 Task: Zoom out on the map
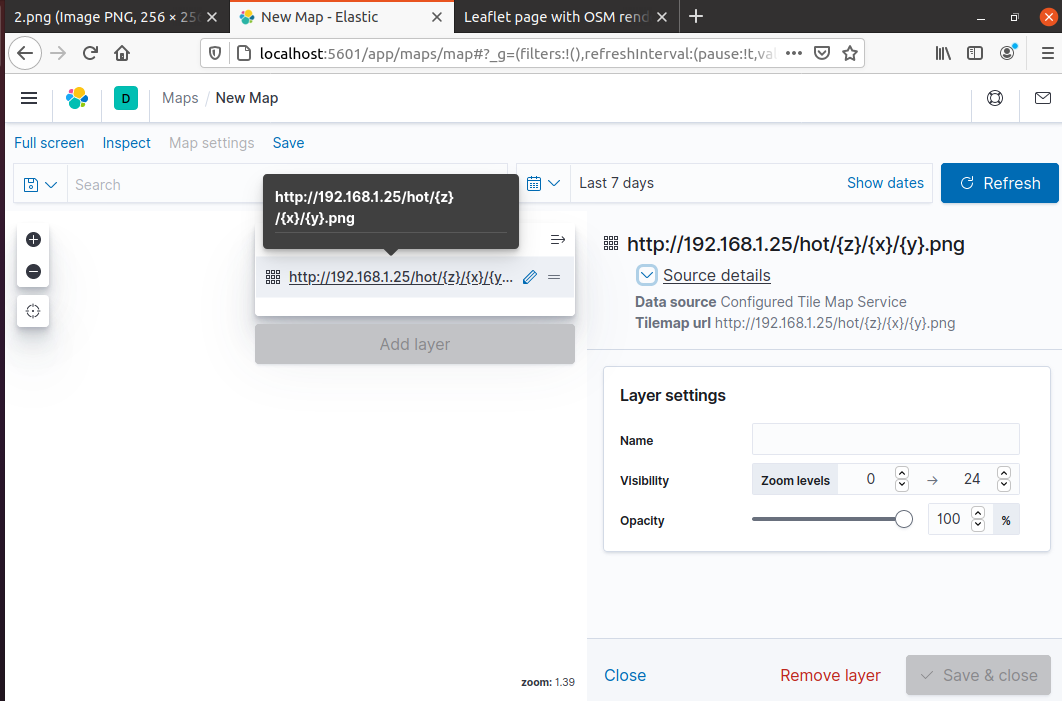[x=33, y=272]
